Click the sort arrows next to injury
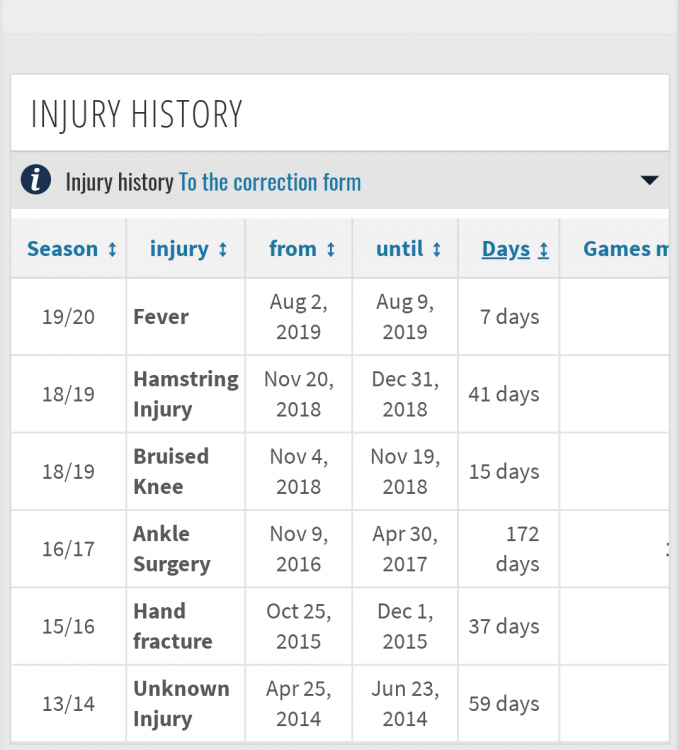 click(222, 250)
